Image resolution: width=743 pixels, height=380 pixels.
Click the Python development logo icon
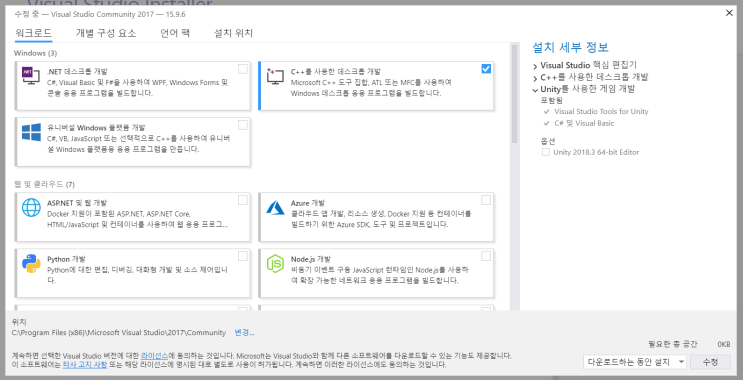point(31,263)
